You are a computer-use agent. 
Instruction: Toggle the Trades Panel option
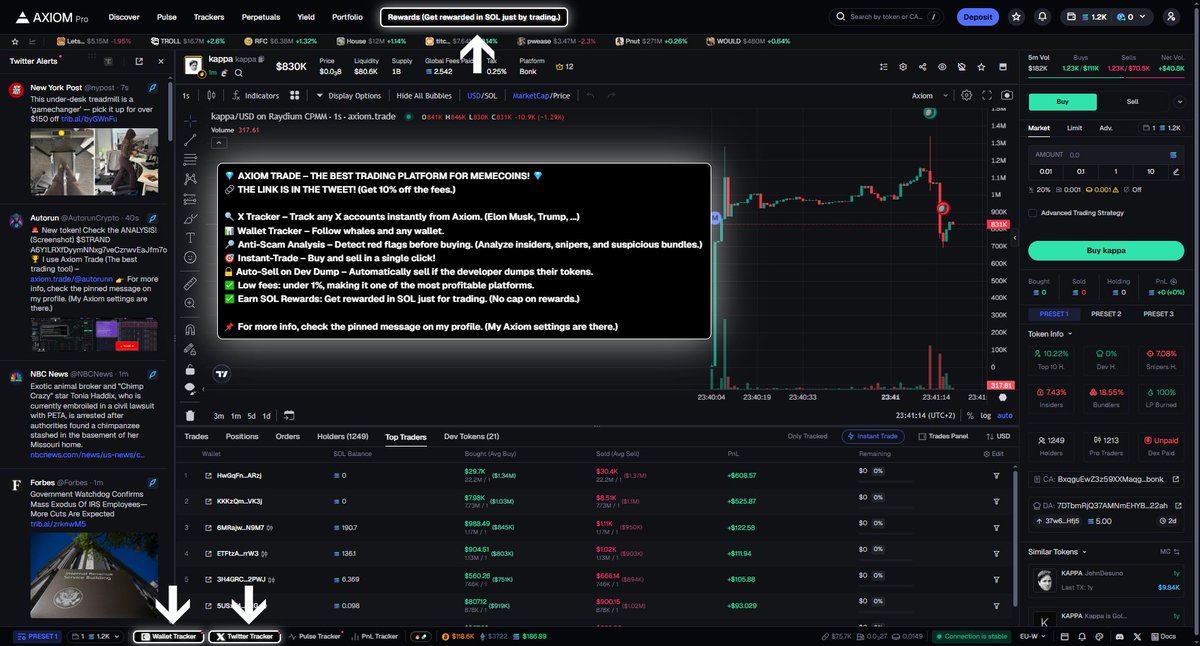(x=943, y=436)
